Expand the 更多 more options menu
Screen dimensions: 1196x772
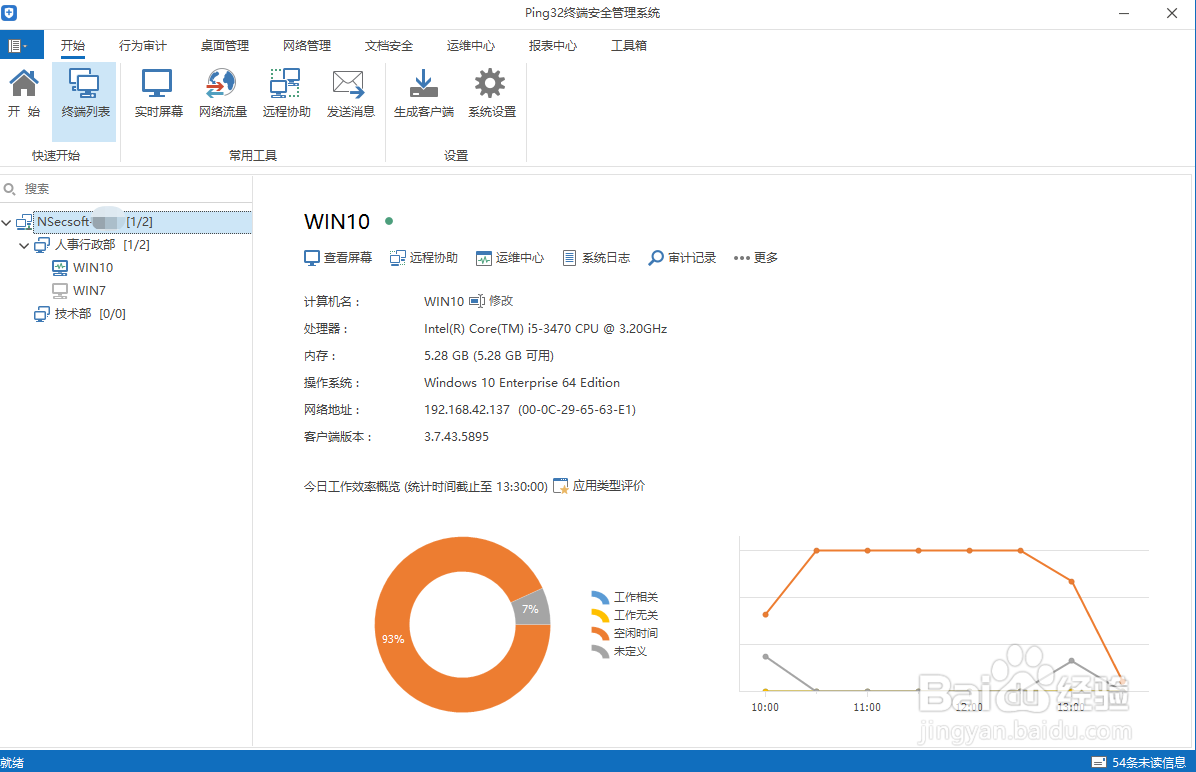[755, 258]
